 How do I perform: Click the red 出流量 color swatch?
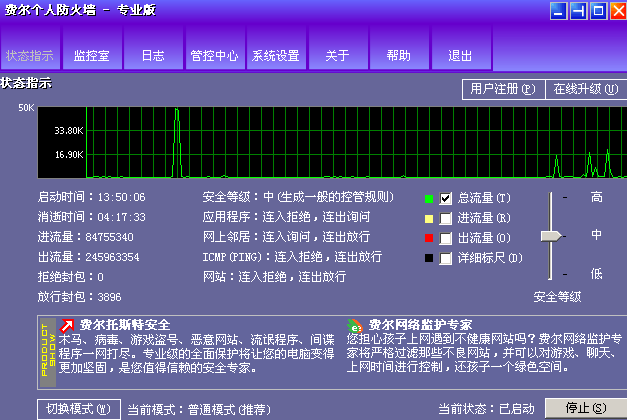coord(429,238)
